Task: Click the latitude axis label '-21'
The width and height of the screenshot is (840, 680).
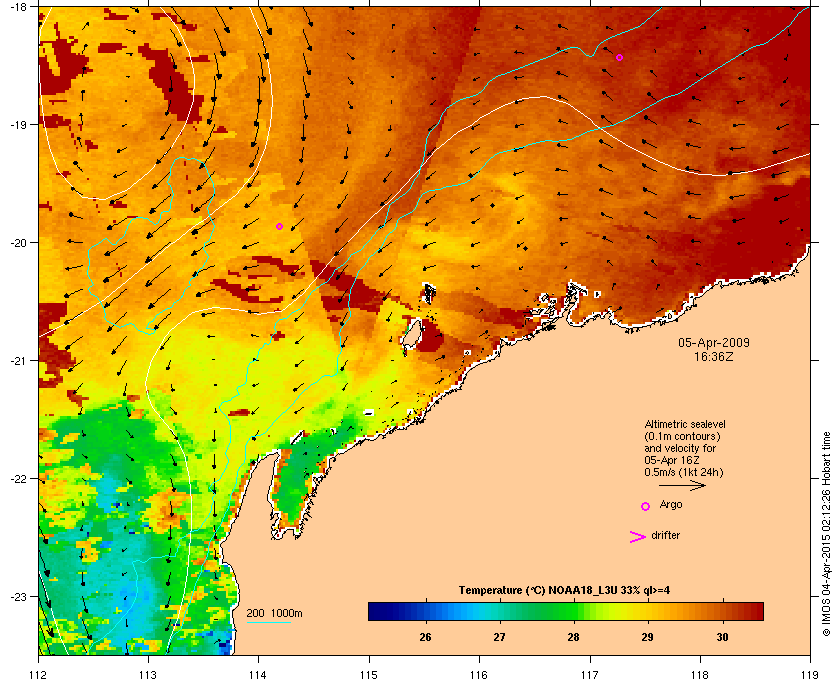Action: coord(19,360)
